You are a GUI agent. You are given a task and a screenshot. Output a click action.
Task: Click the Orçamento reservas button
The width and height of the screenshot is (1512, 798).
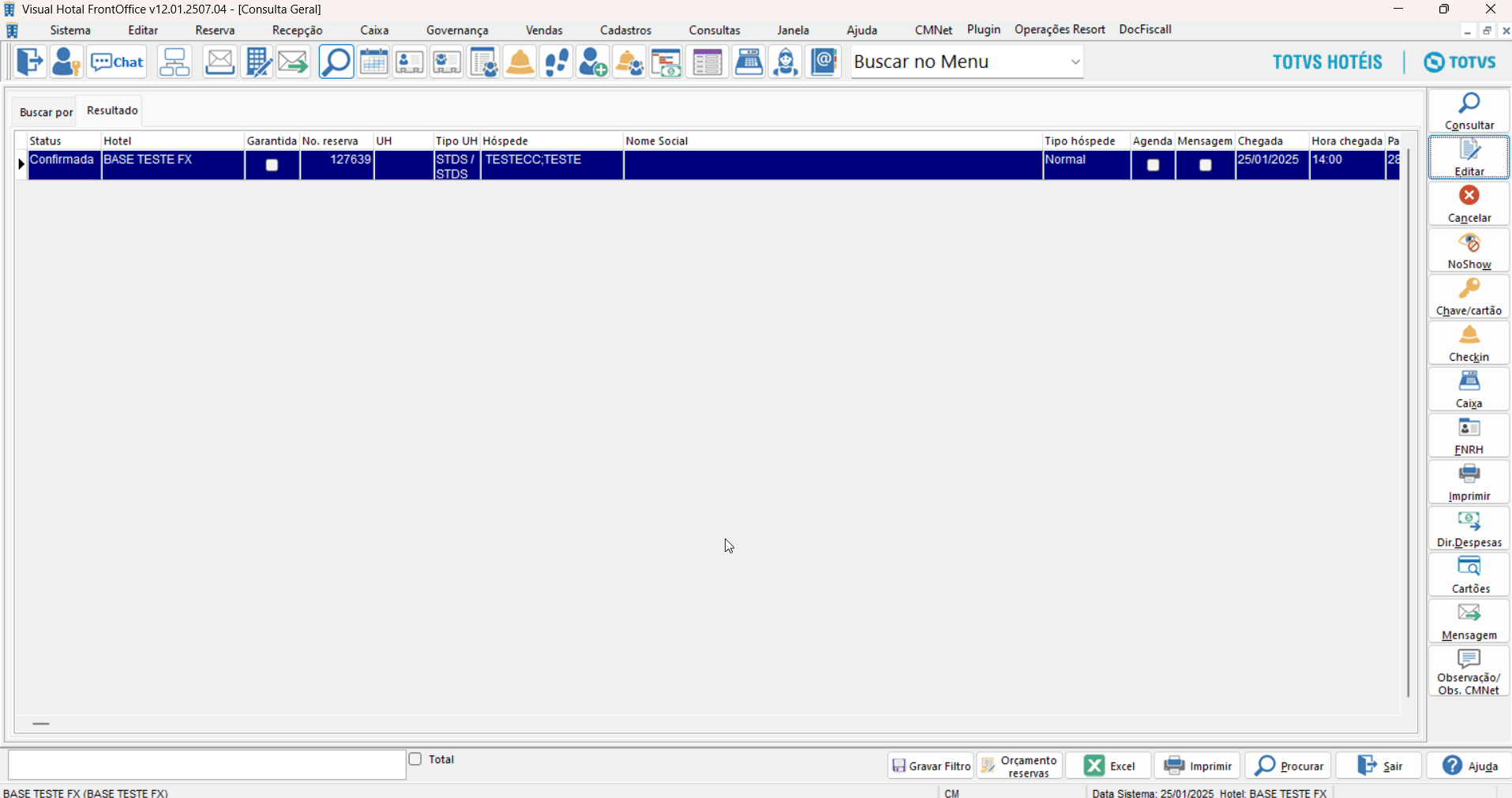[x=1019, y=766]
